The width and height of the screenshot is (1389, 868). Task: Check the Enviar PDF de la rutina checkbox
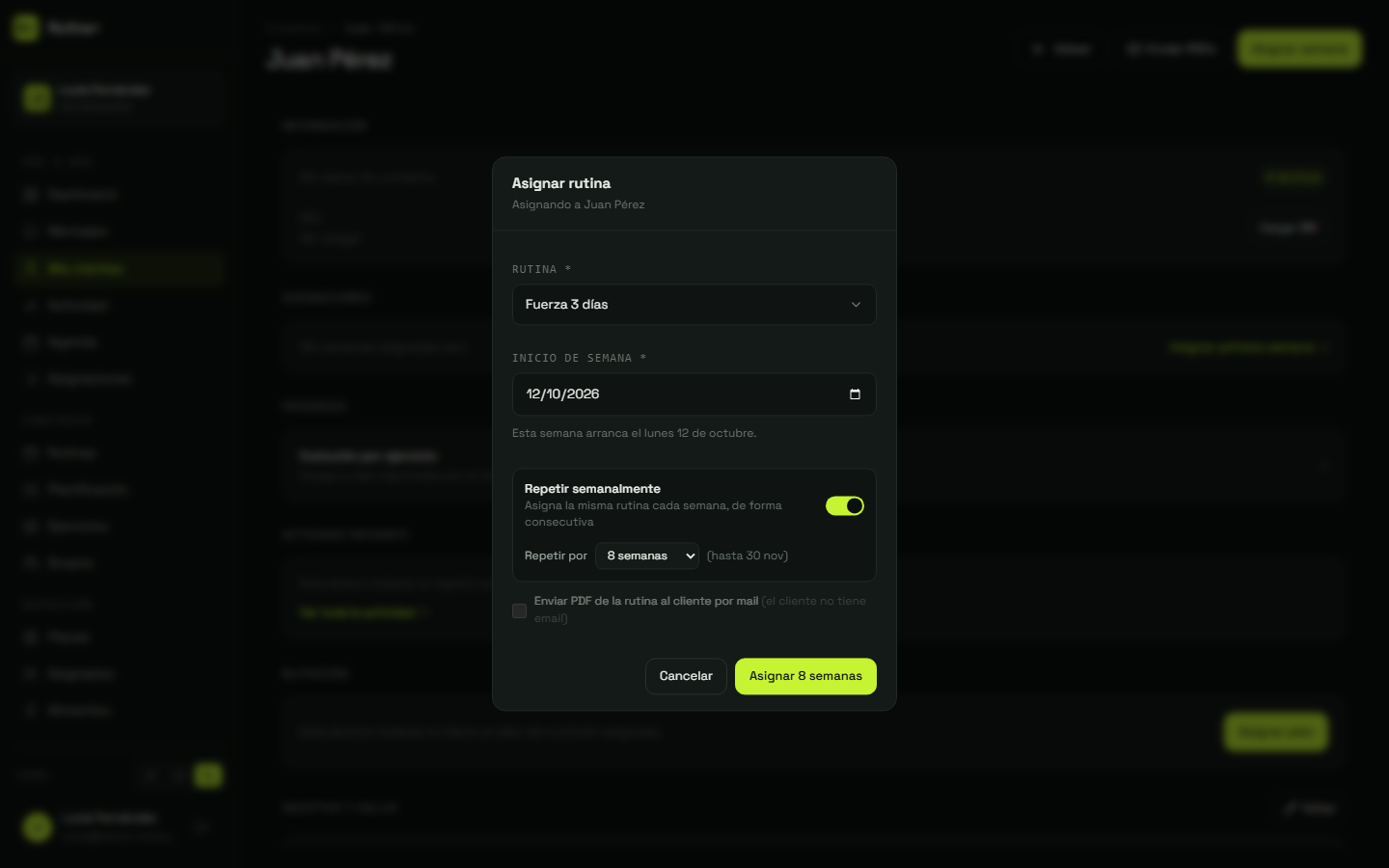tap(519, 610)
